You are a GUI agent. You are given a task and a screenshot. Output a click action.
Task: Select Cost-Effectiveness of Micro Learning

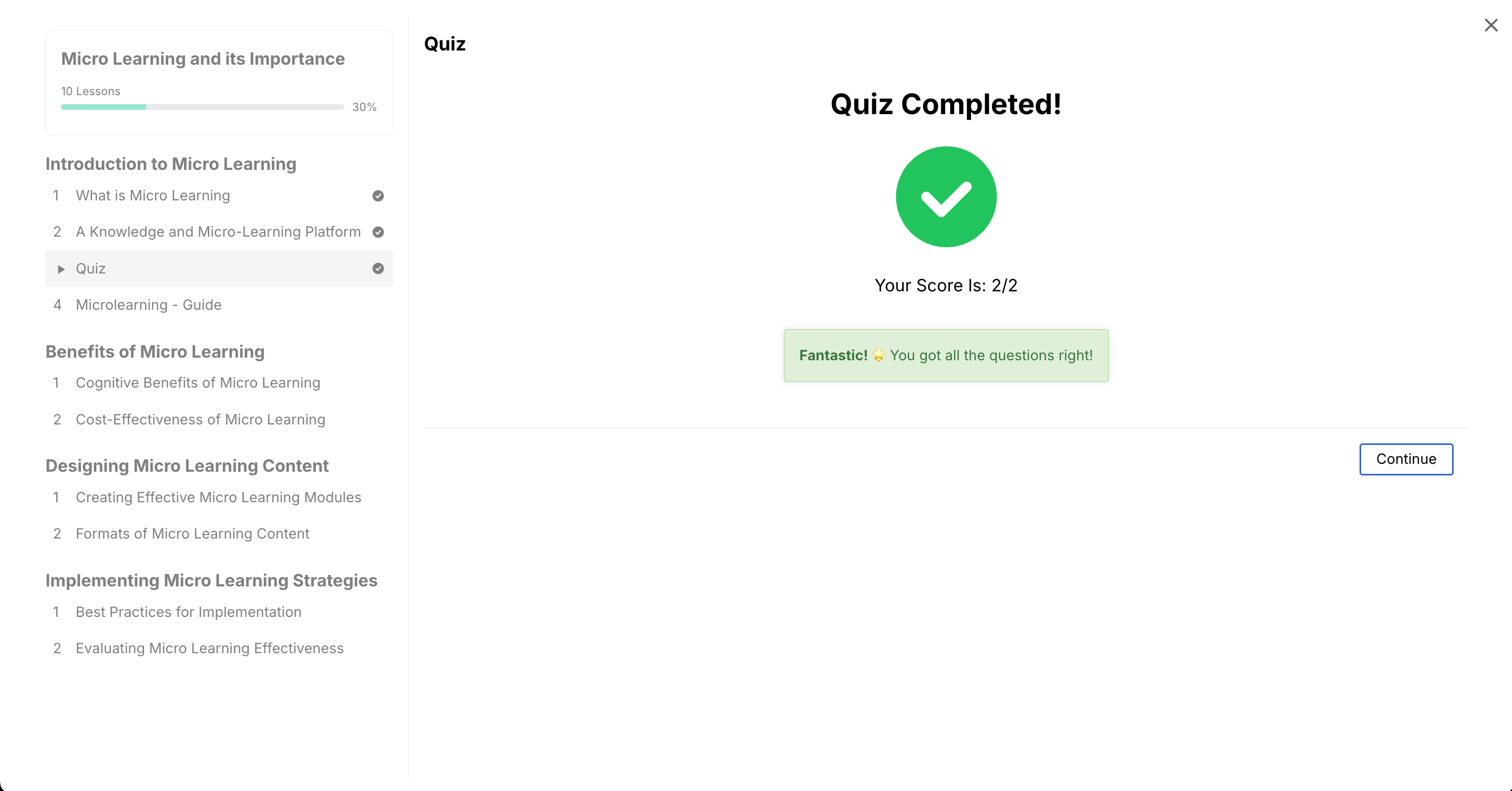point(200,419)
